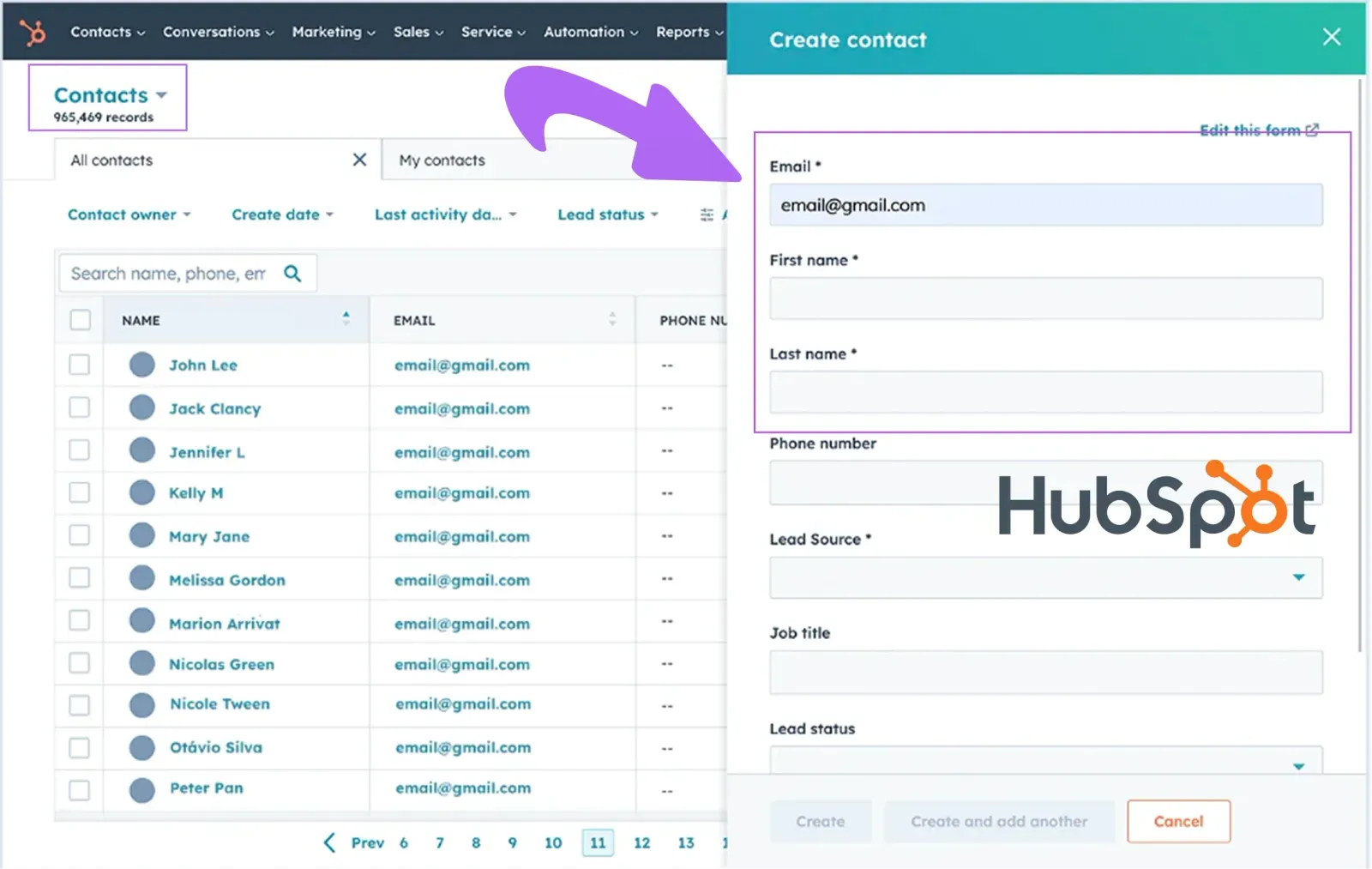Close the Create contact panel

[x=1331, y=37]
